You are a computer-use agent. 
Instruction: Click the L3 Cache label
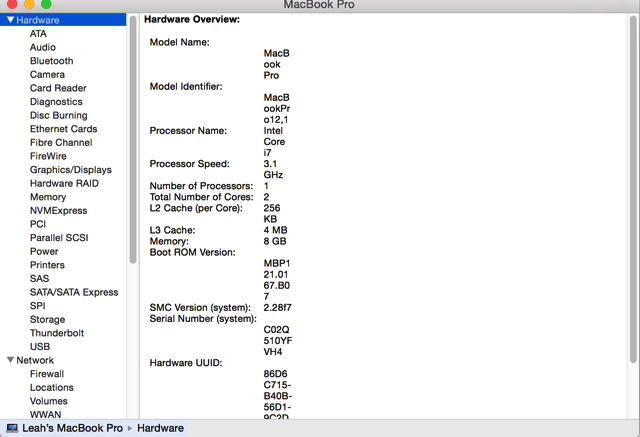172,230
